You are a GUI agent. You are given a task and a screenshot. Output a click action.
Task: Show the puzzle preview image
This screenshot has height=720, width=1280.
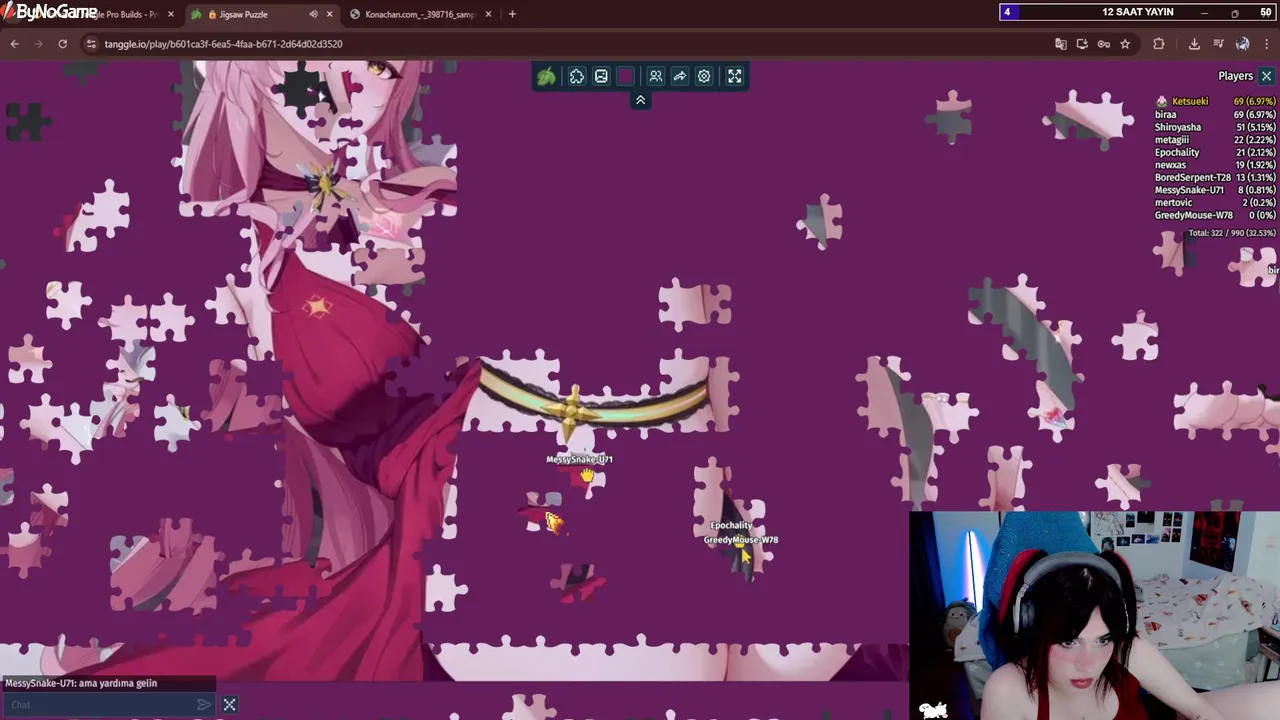(601, 76)
